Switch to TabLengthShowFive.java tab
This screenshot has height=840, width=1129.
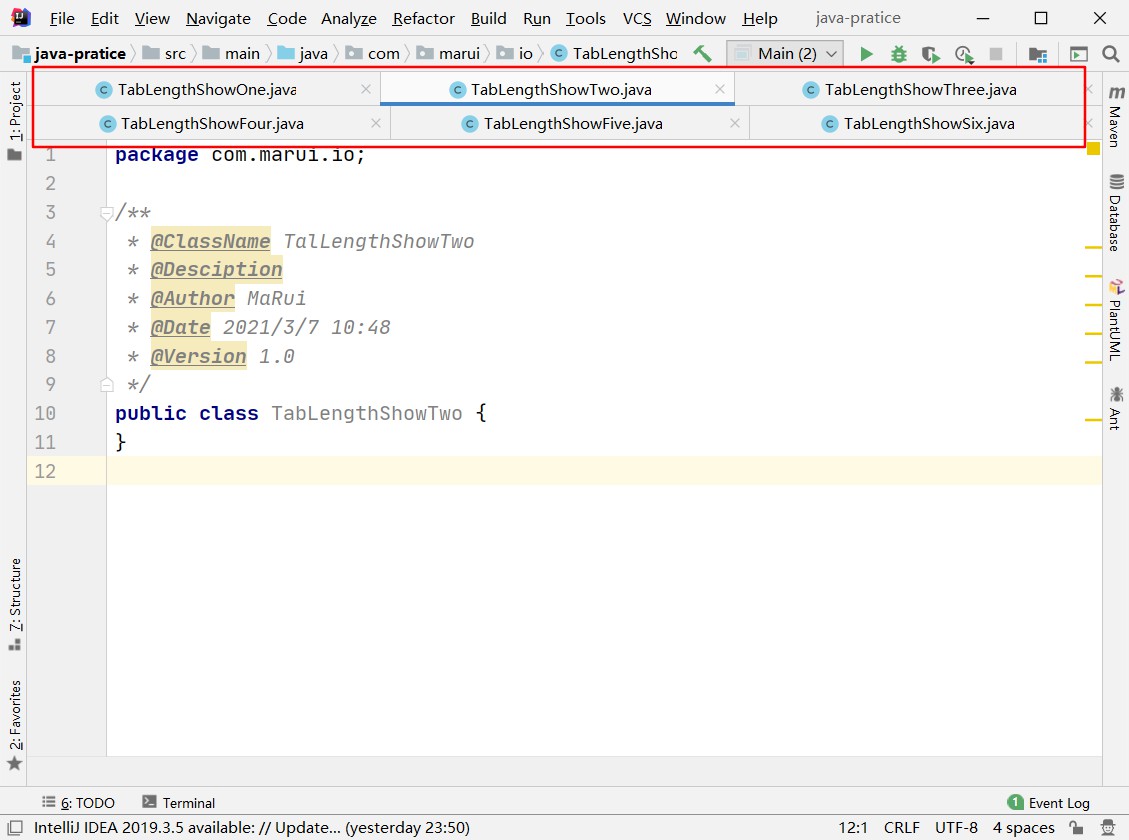pos(572,124)
